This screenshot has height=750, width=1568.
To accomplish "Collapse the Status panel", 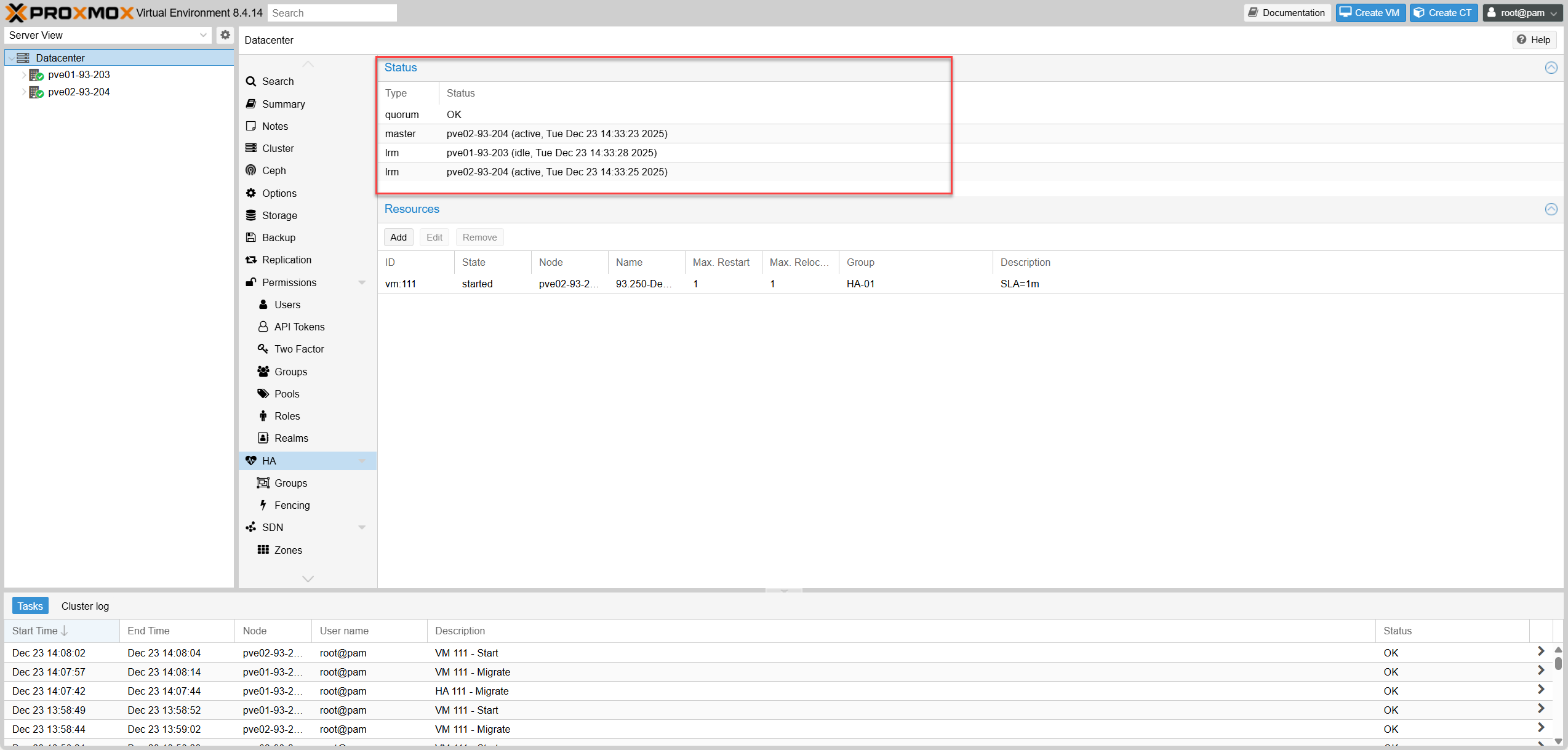I will pyautogui.click(x=1551, y=68).
